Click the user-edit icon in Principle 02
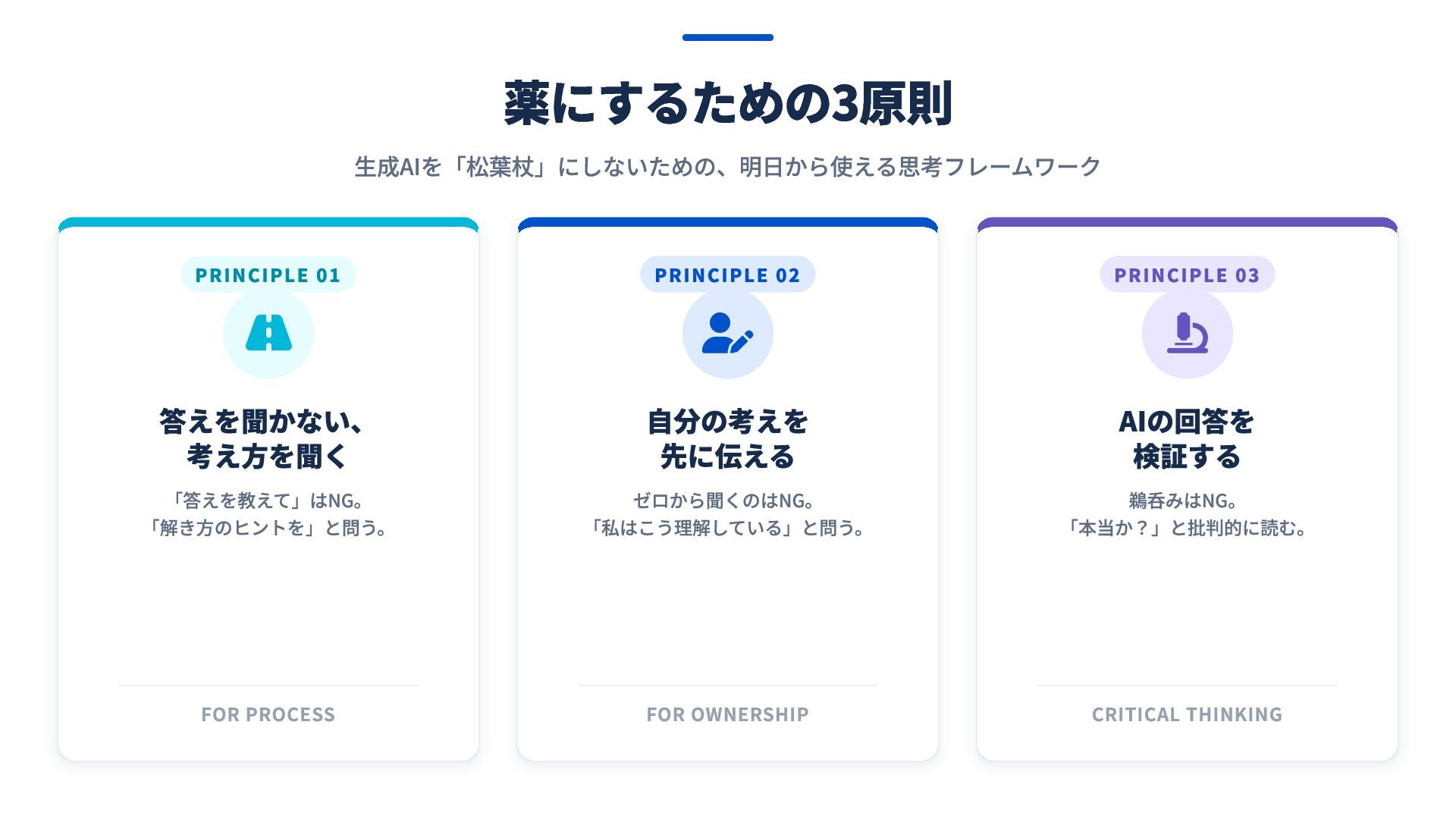 [x=727, y=333]
